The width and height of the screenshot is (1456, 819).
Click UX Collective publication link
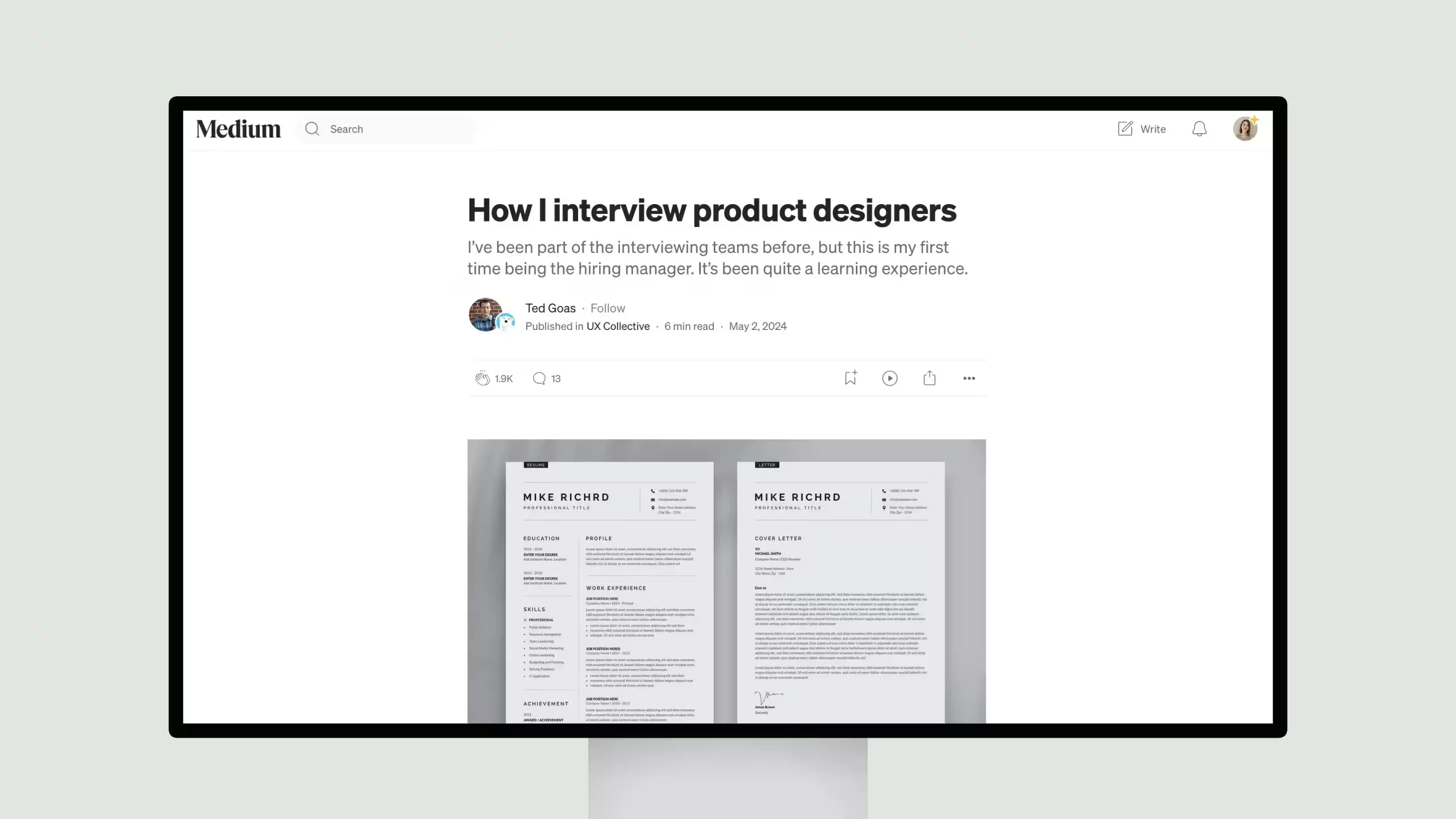pyautogui.click(x=617, y=326)
